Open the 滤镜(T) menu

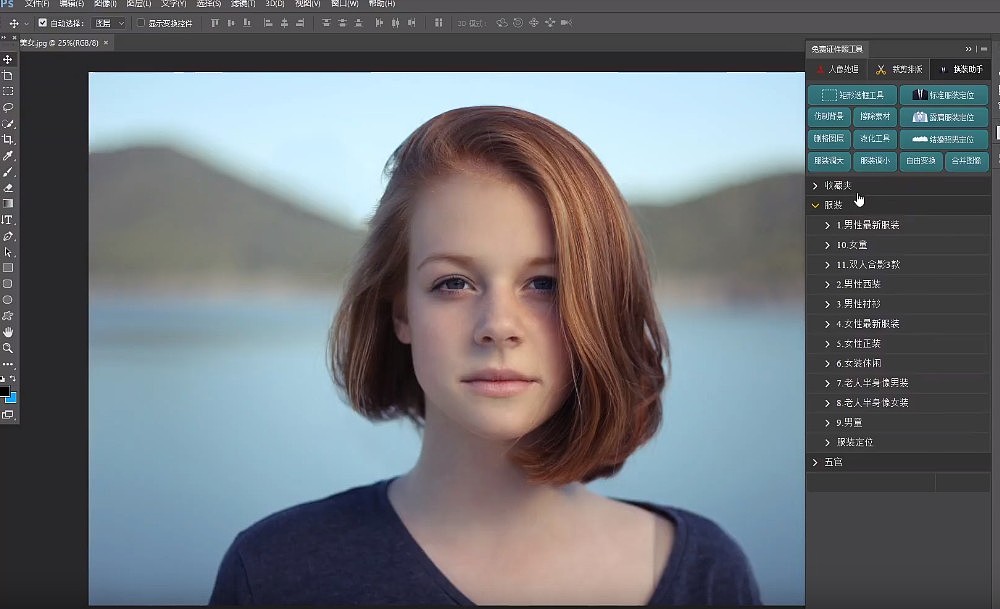[242, 4]
